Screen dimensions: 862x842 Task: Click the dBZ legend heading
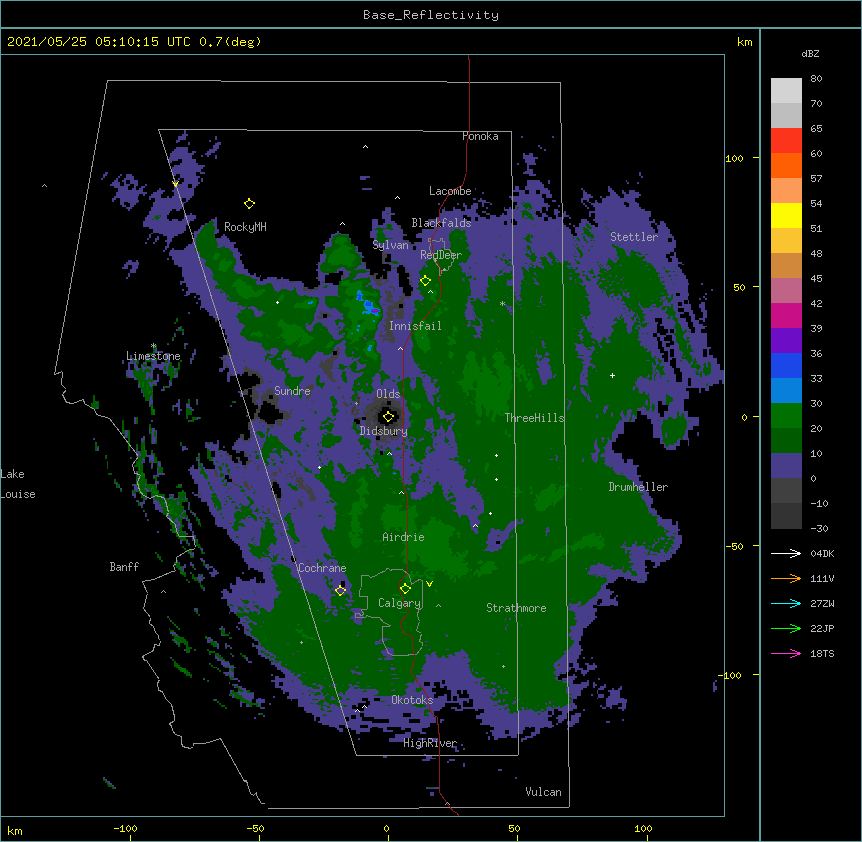tap(810, 53)
